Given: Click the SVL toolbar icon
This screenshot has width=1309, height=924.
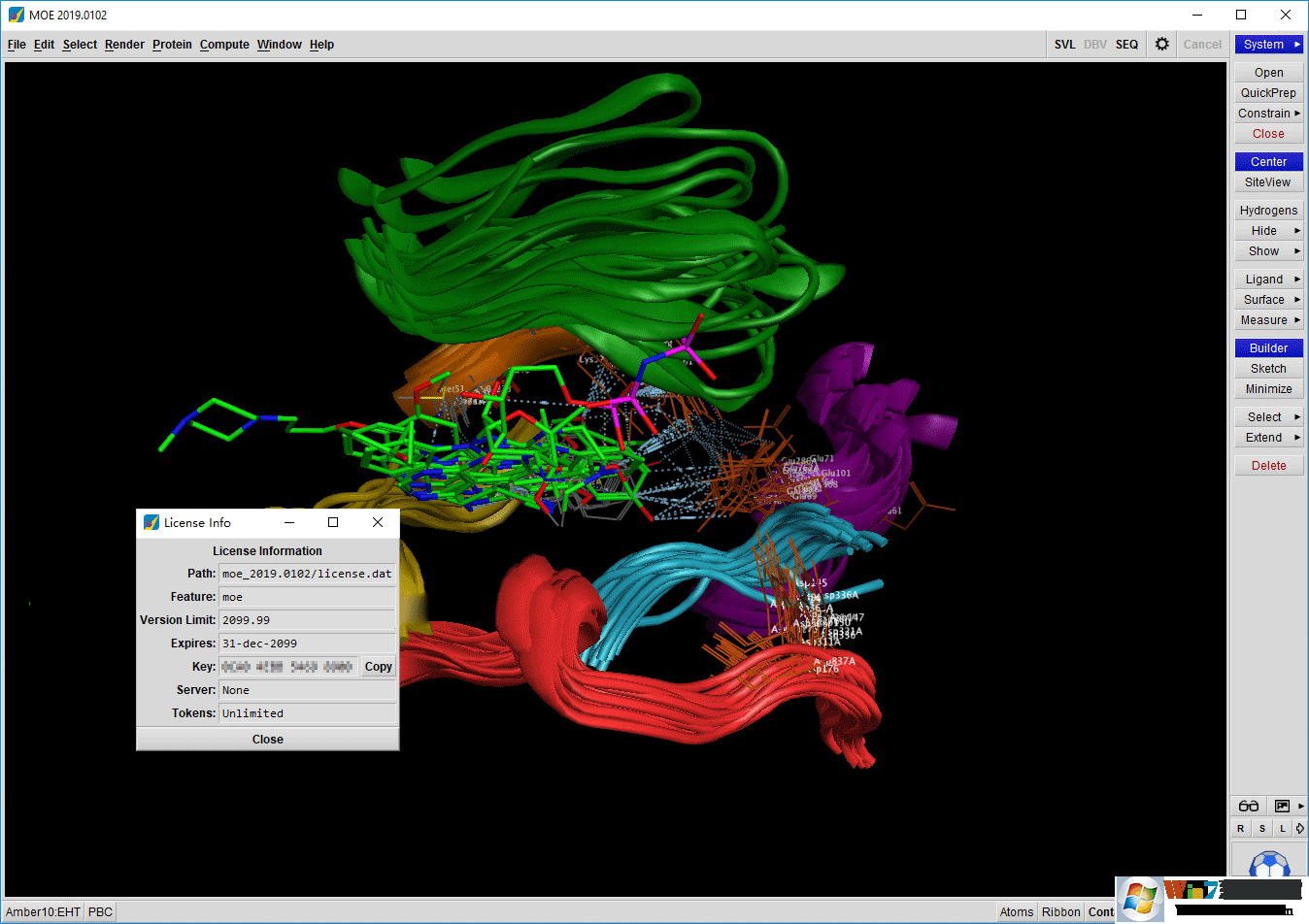Looking at the screenshot, I should 1064,44.
